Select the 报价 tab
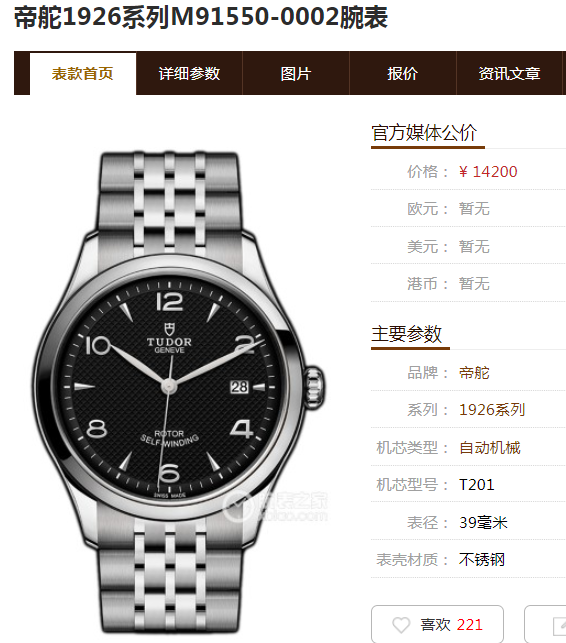This screenshot has width=566, height=643. (403, 74)
